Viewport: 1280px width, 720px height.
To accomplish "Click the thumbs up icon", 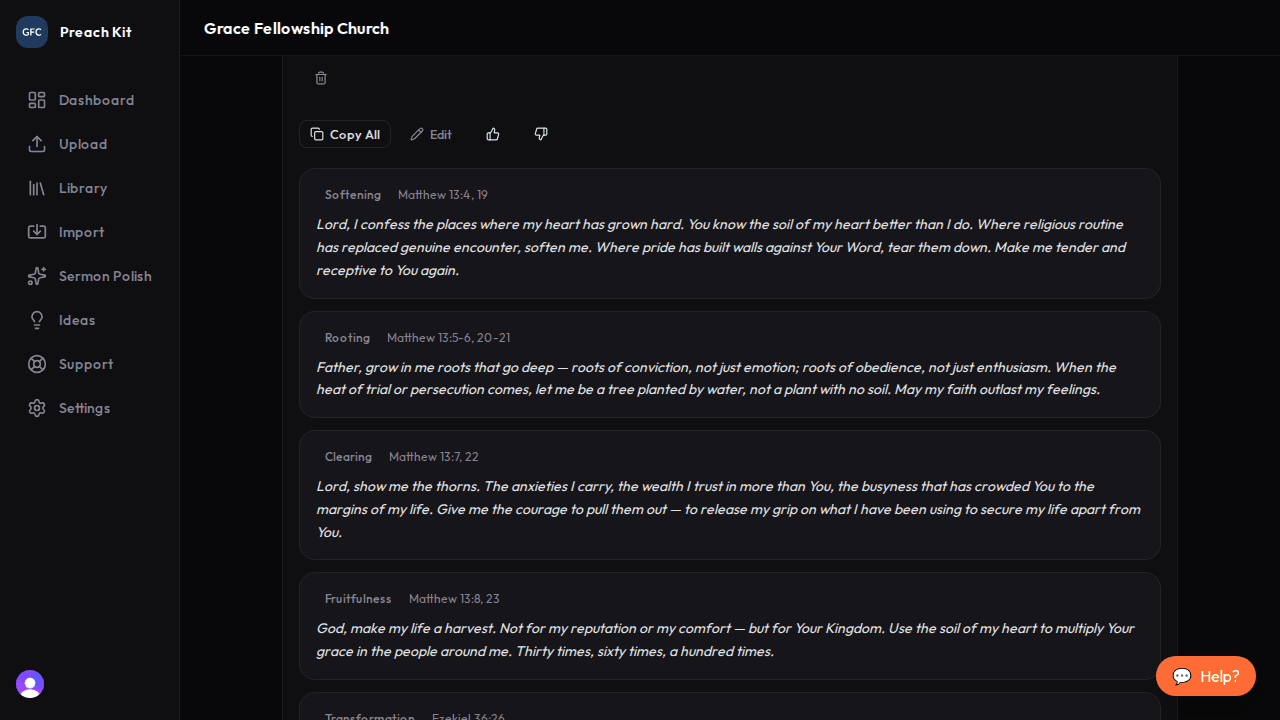I will point(493,134).
